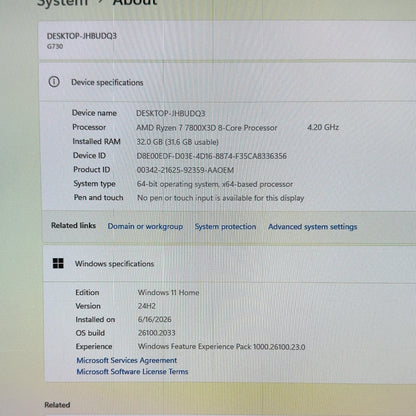The width and height of the screenshot is (416, 416).
Task: Click the 24H2 version value
Action: (147, 306)
